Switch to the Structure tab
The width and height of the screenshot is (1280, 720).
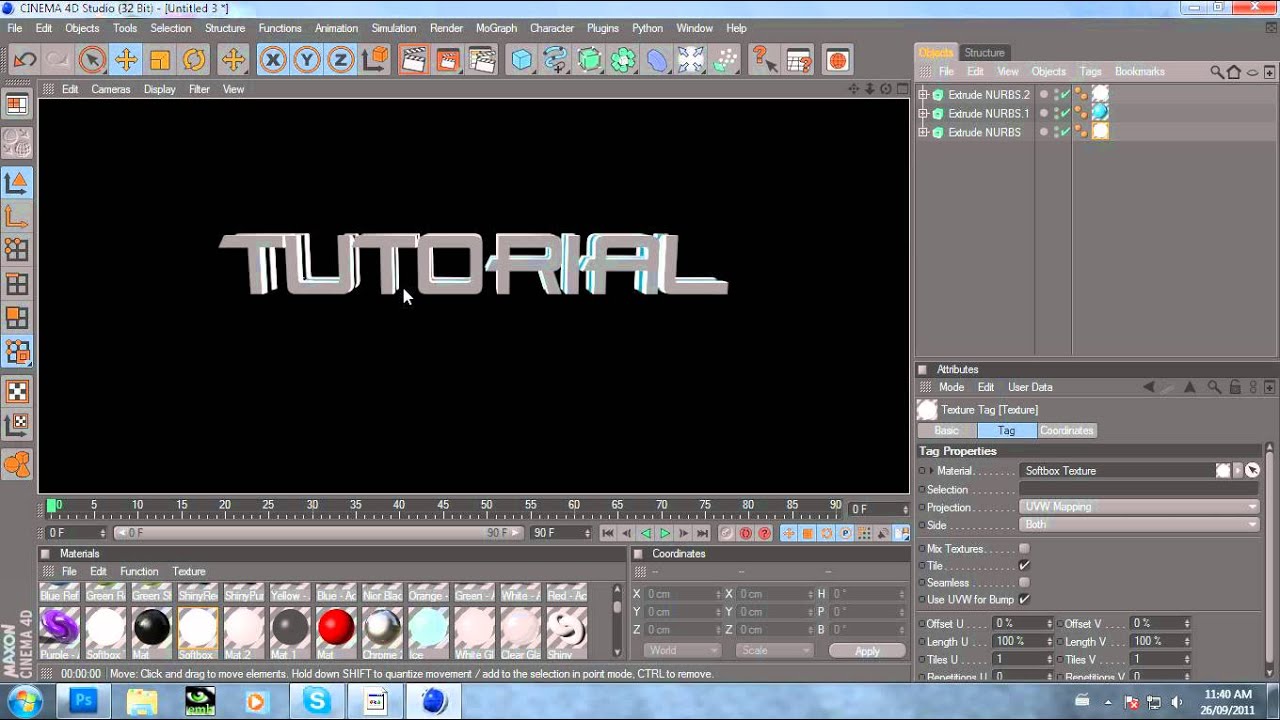(984, 52)
